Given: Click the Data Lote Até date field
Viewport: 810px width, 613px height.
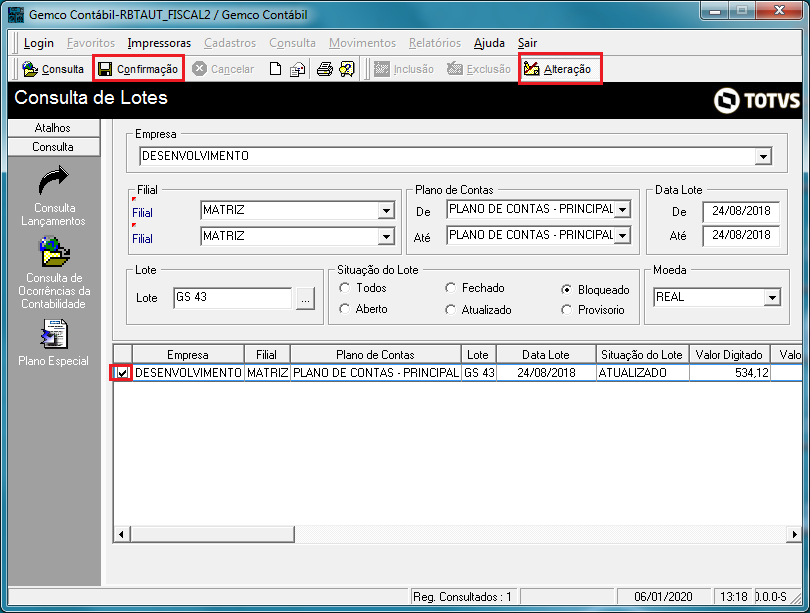Looking at the screenshot, I should [x=741, y=235].
